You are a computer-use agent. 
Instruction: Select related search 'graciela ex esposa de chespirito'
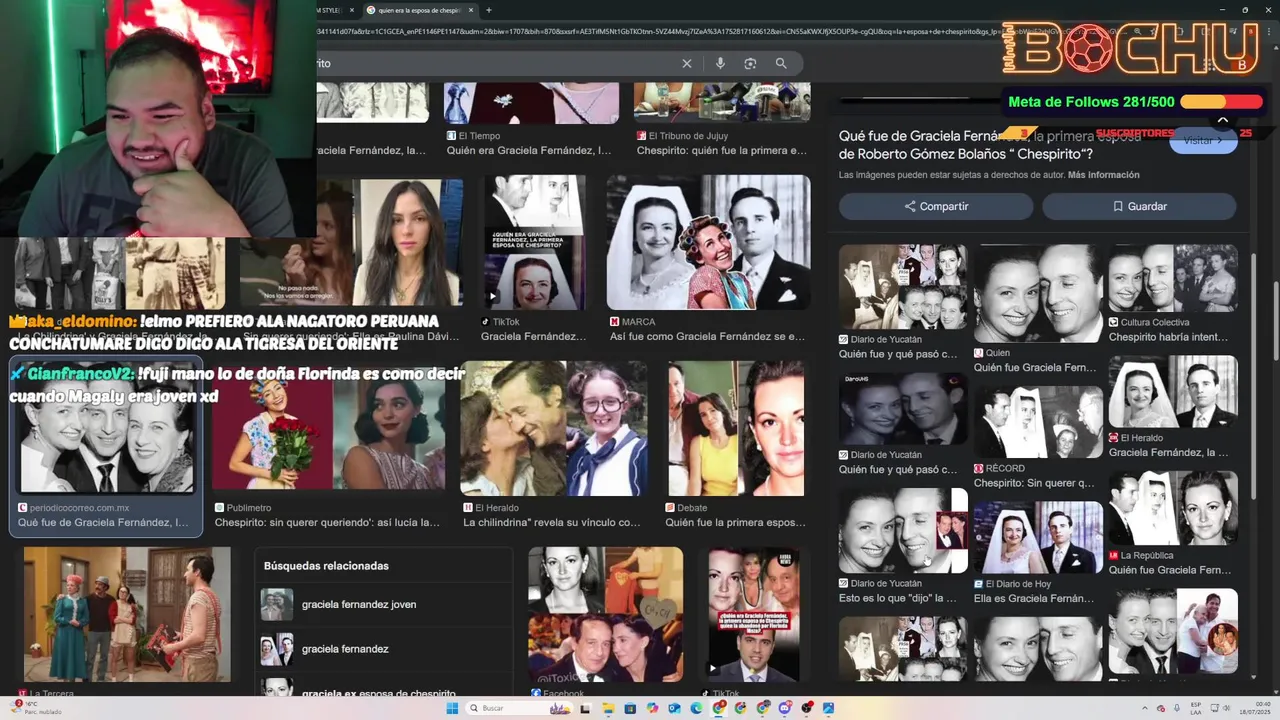point(383,690)
